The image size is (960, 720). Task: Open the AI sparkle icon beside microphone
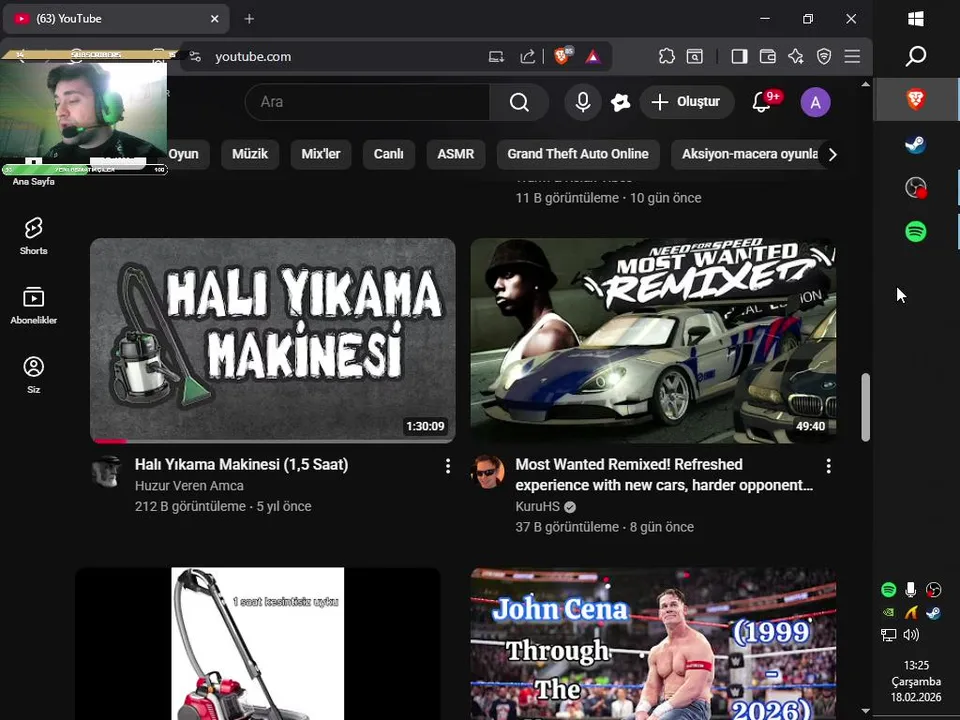[620, 102]
